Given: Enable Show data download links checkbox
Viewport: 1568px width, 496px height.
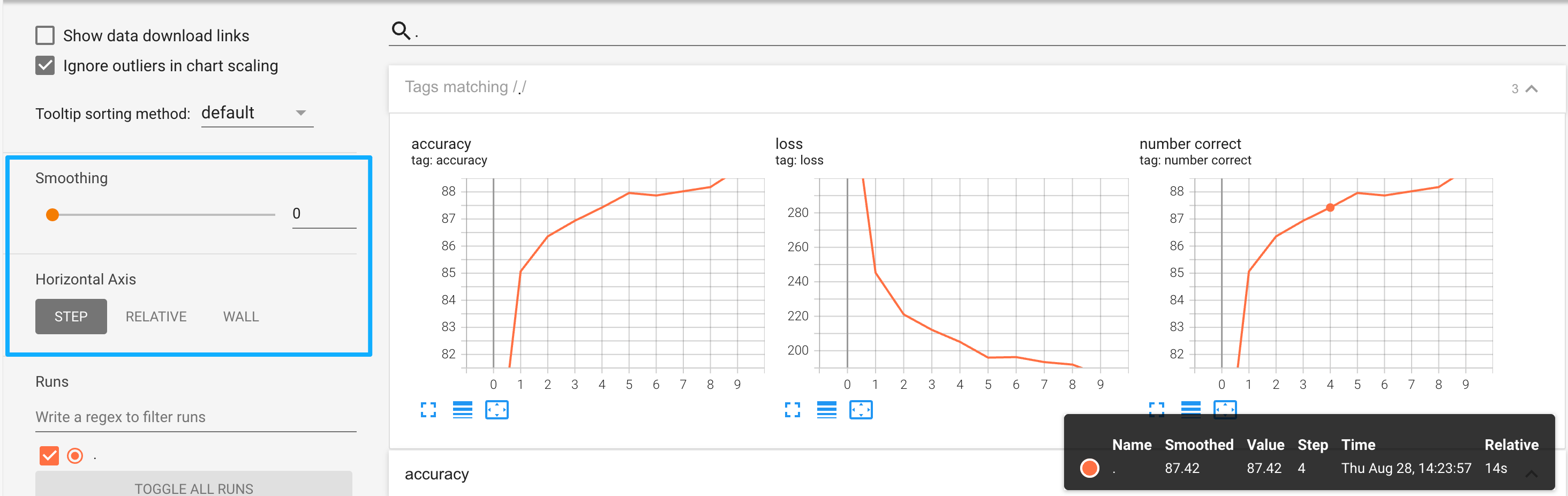Looking at the screenshot, I should pos(45,35).
